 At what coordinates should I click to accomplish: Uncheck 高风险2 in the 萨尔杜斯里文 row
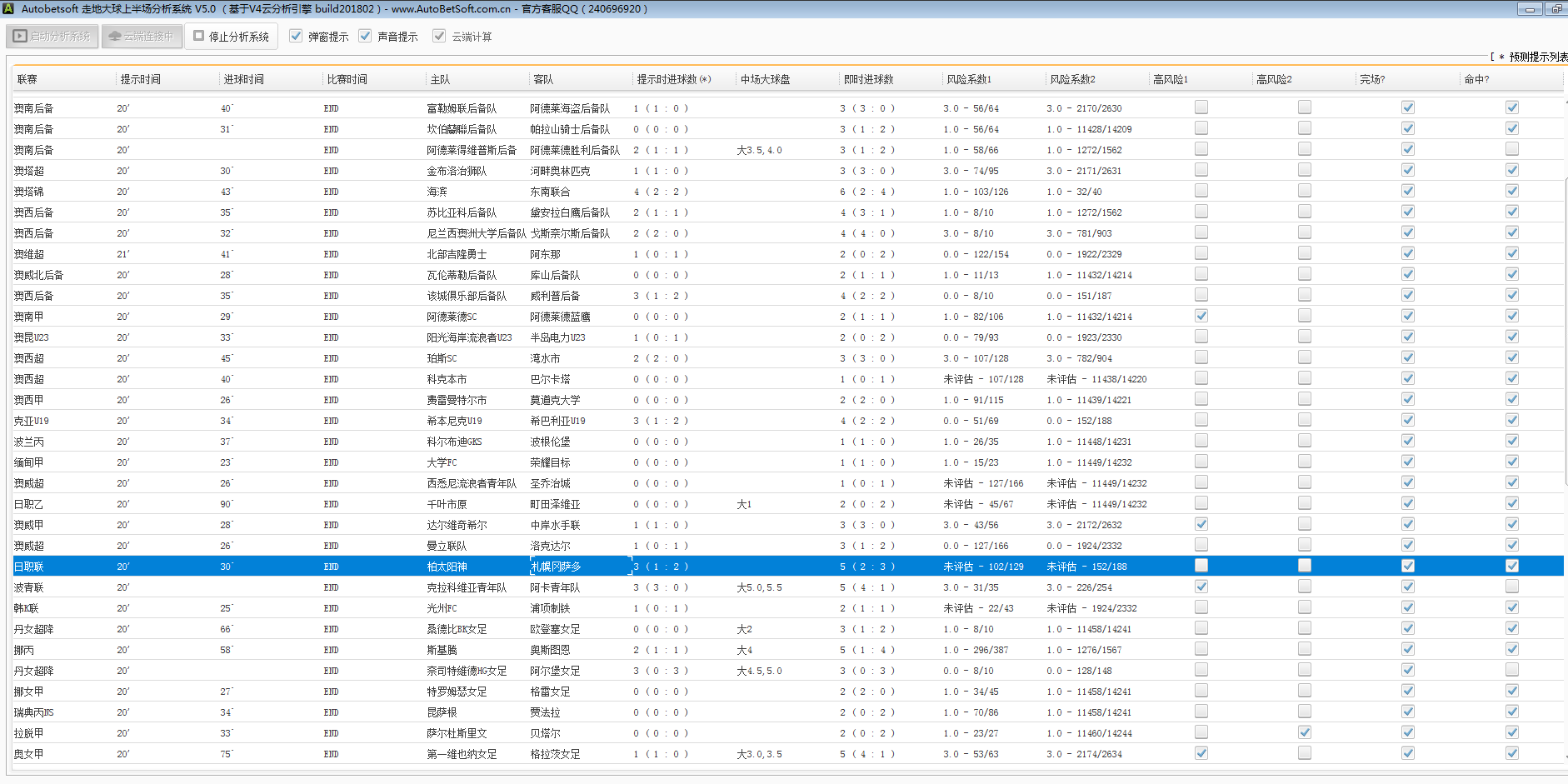pyautogui.click(x=1304, y=733)
